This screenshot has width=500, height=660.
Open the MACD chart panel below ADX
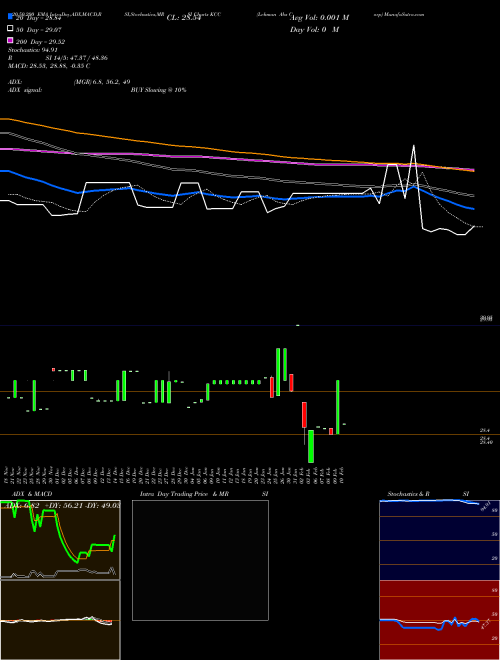pyautogui.click(x=60, y=620)
